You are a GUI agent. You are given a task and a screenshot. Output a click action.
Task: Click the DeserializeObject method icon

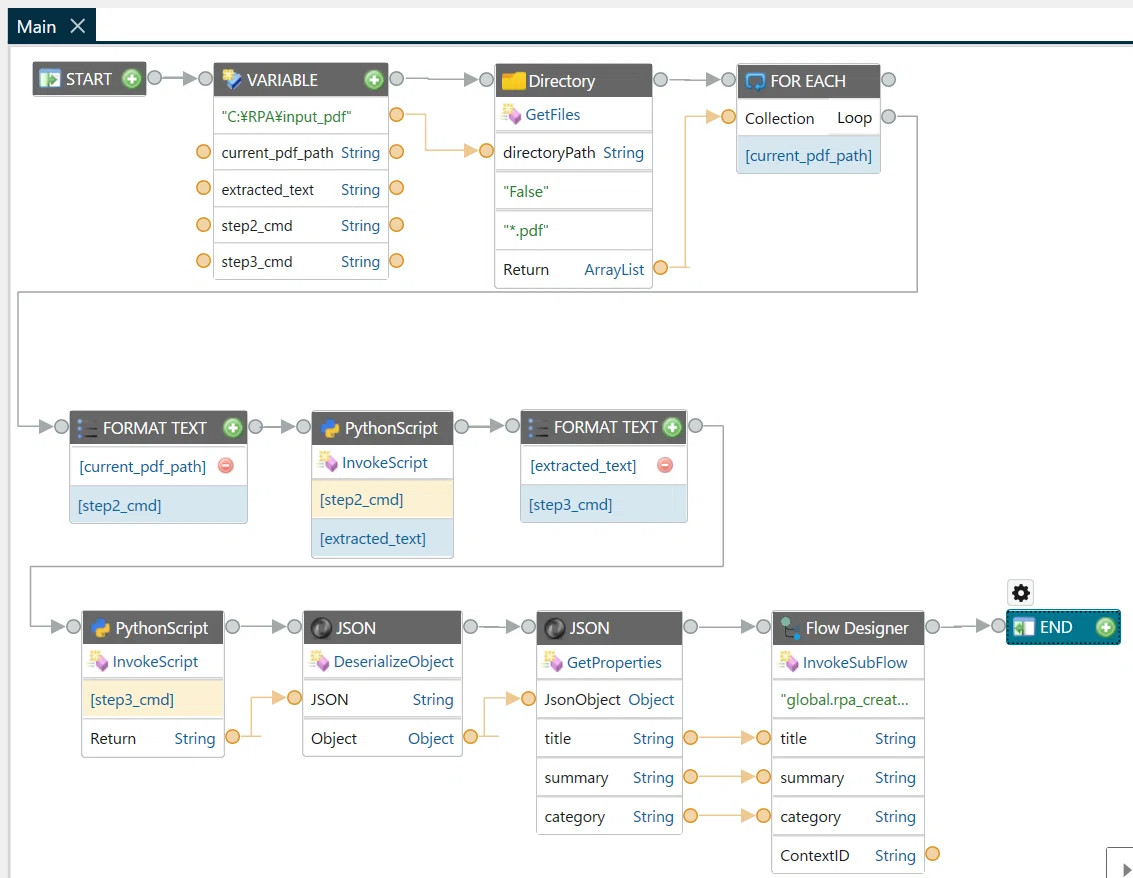tap(319, 661)
